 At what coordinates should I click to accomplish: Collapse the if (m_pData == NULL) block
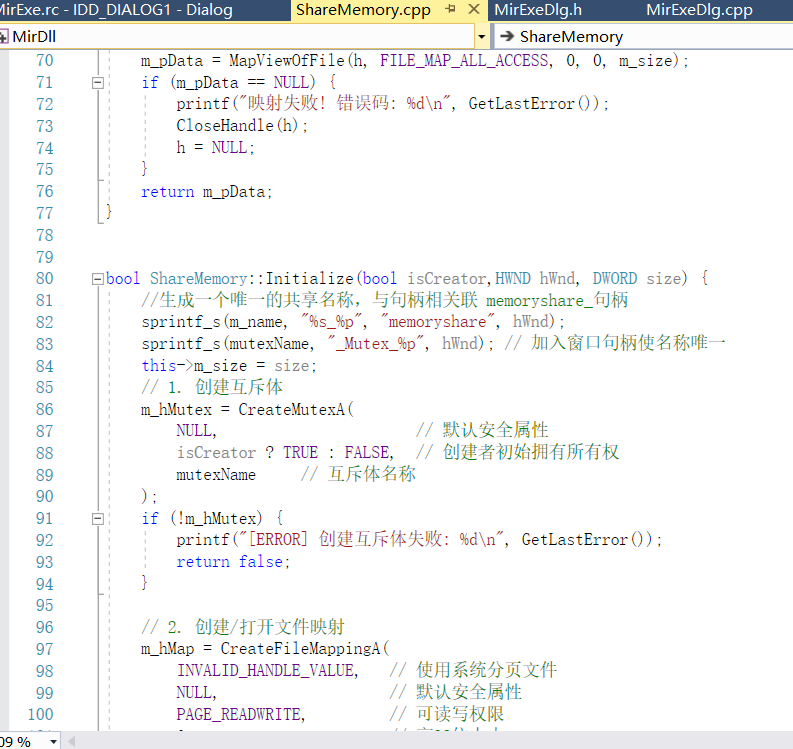(98, 82)
